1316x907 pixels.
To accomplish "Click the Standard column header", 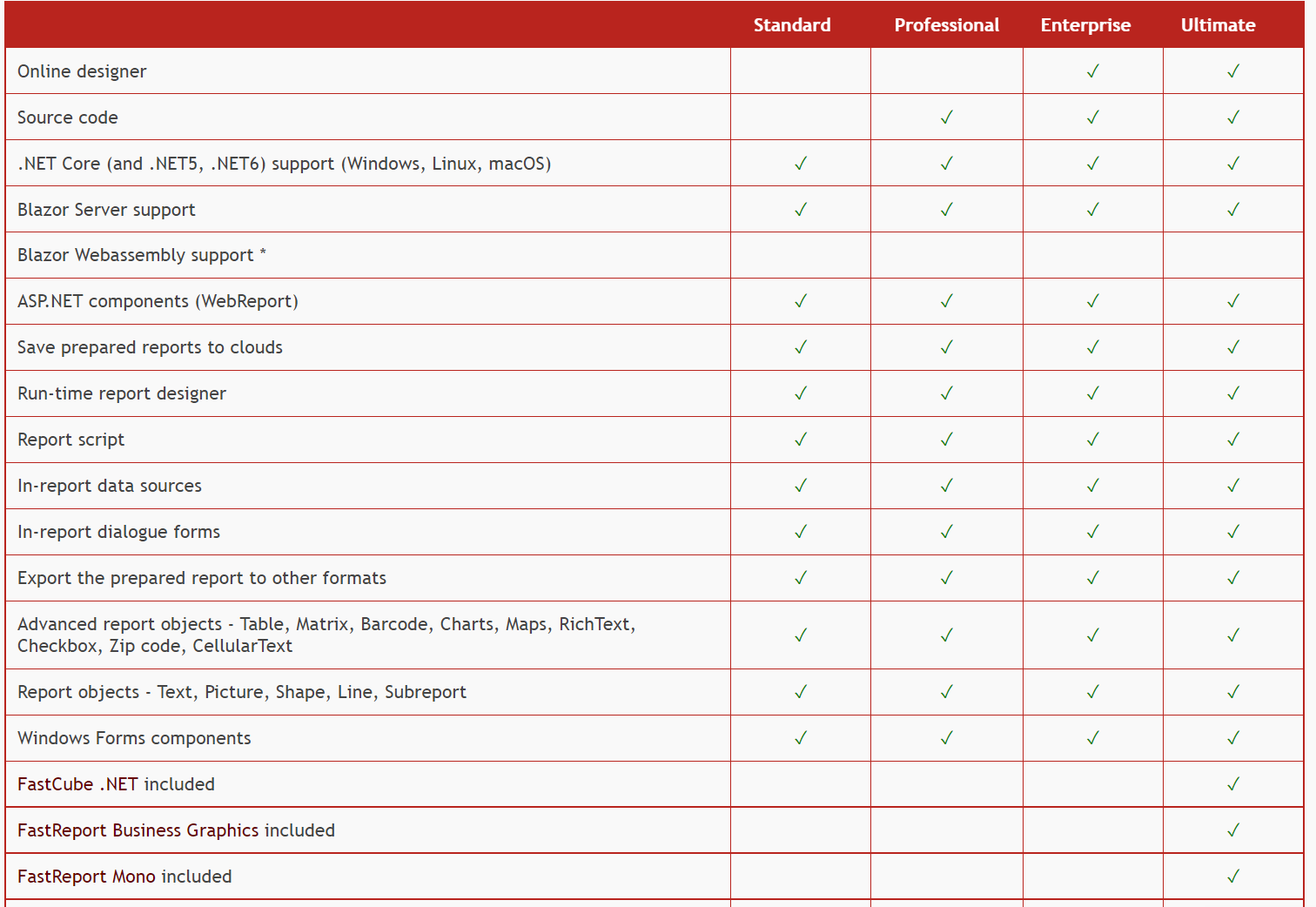I will [791, 25].
